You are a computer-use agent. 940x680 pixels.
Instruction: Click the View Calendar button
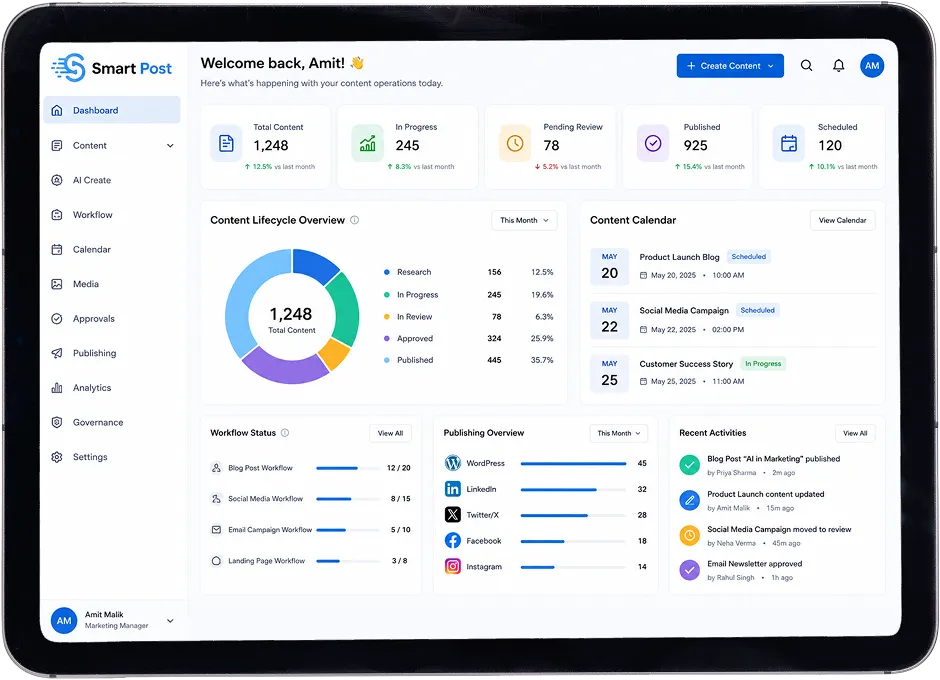pyautogui.click(x=842, y=221)
